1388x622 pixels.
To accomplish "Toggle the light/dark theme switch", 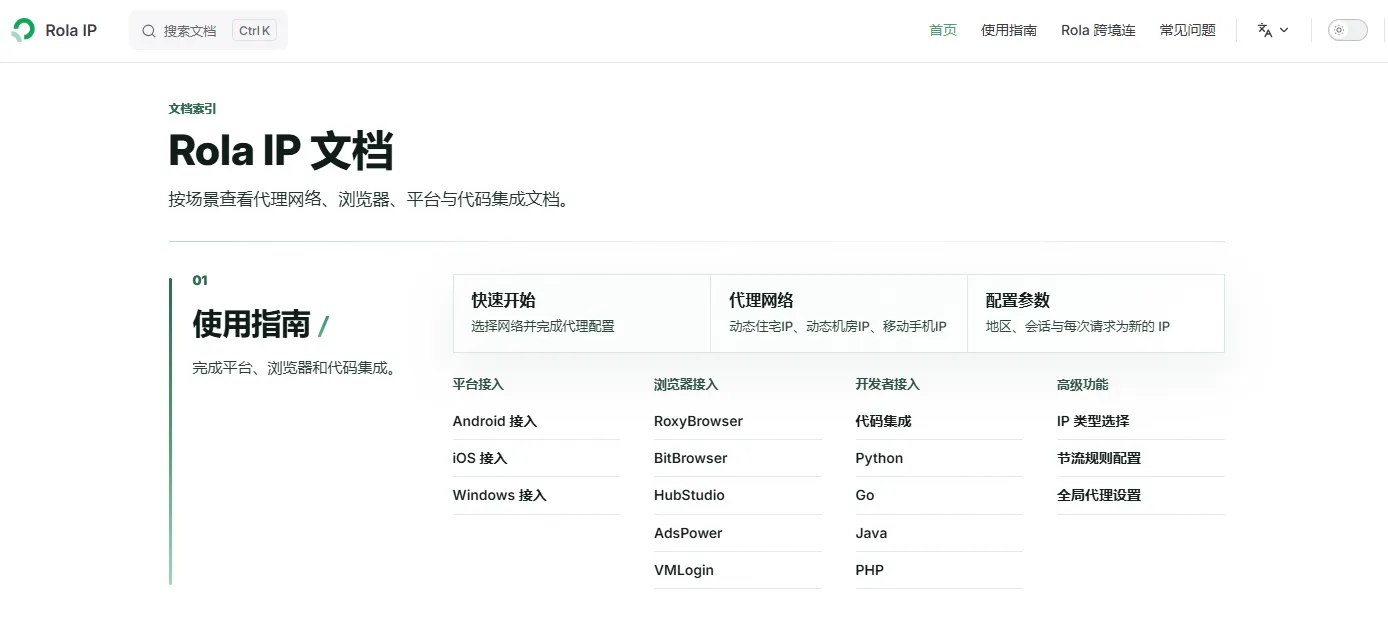I will click(1347, 30).
